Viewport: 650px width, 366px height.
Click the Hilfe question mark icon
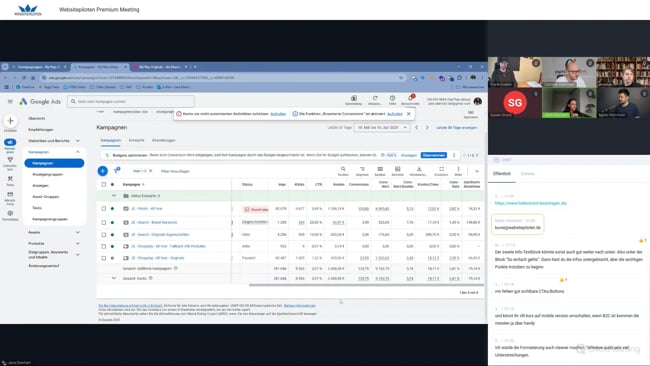(x=392, y=99)
